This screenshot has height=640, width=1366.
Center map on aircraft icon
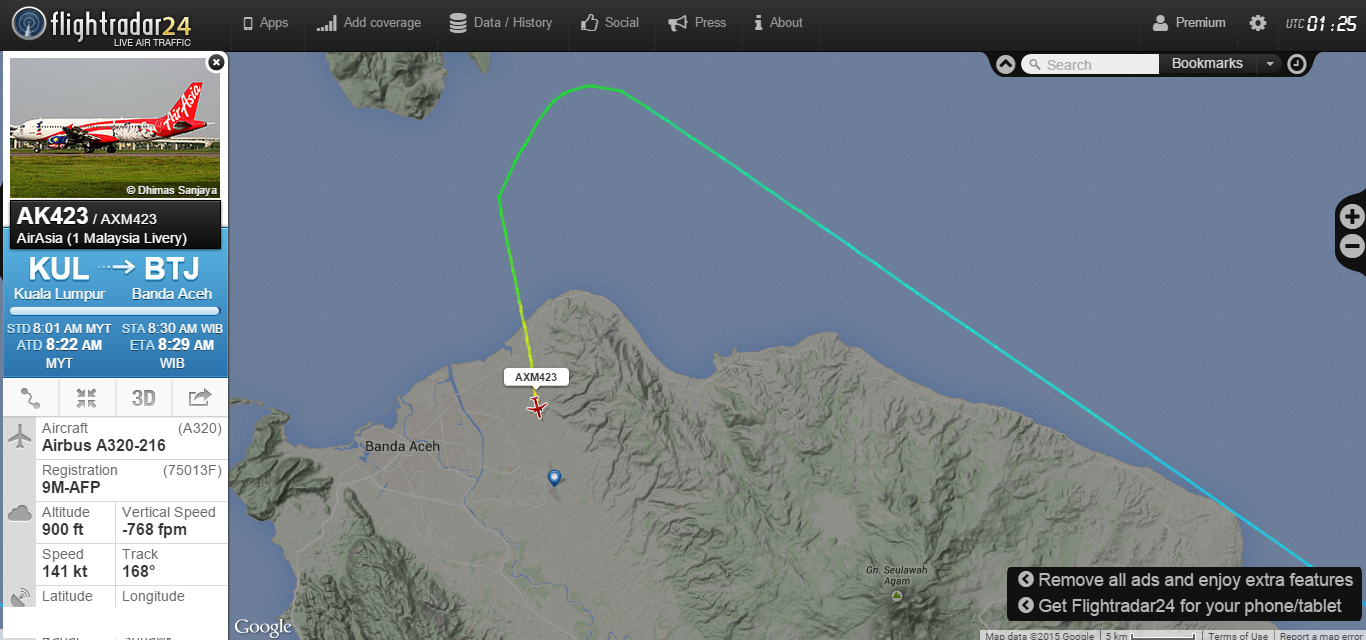click(87, 398)
